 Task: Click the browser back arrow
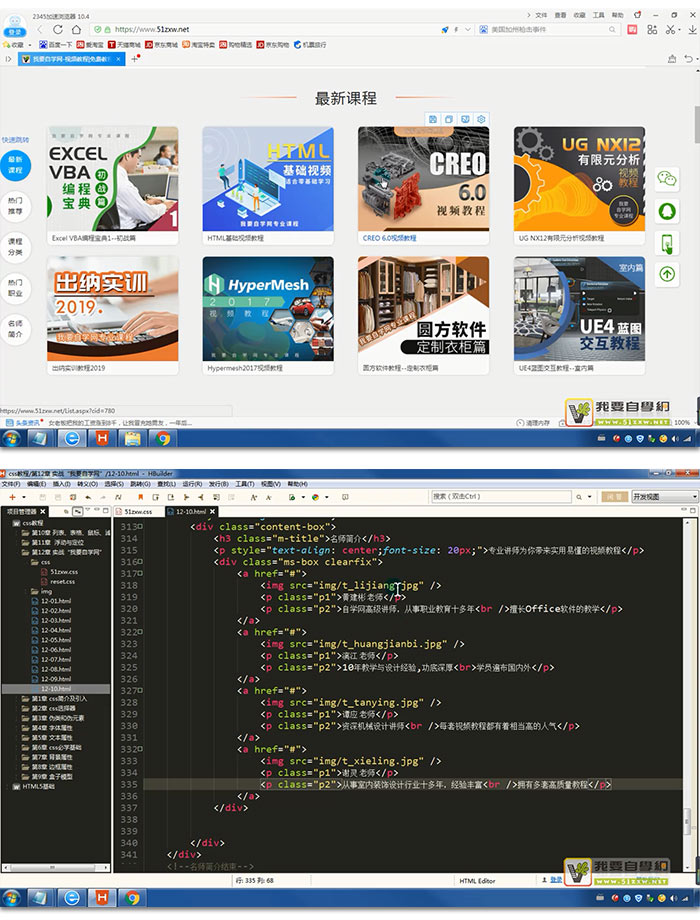(x=40, y=29)
